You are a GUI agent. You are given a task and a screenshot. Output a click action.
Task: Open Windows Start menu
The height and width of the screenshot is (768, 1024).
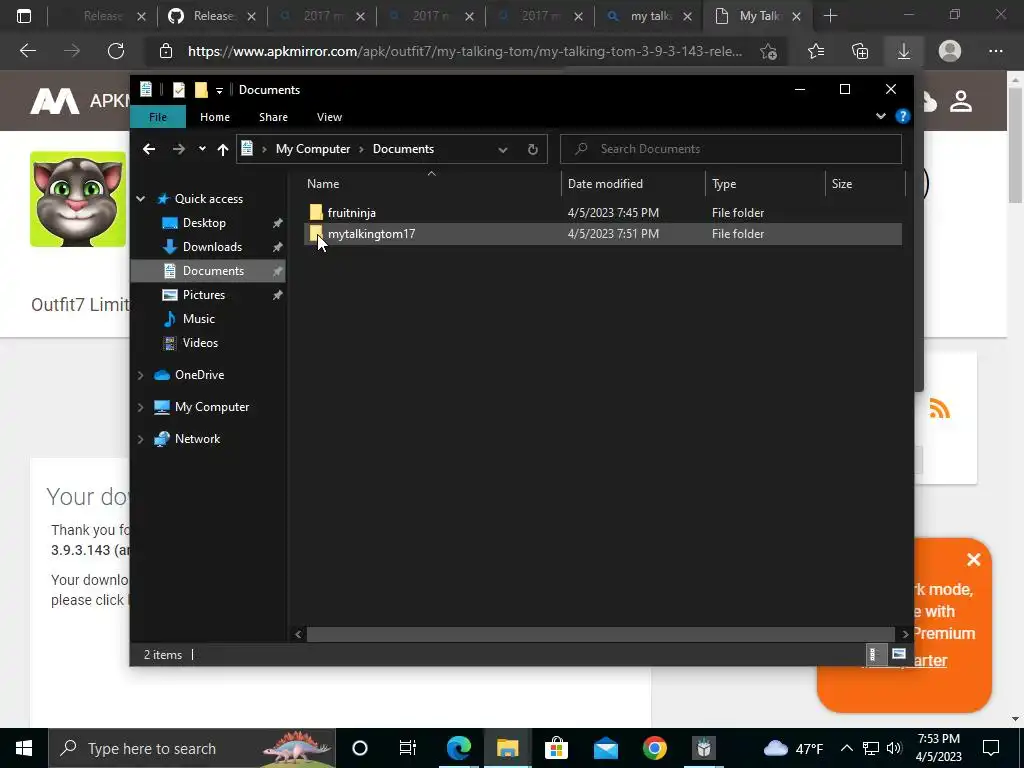pyautogui.click(x=24, y=748)
